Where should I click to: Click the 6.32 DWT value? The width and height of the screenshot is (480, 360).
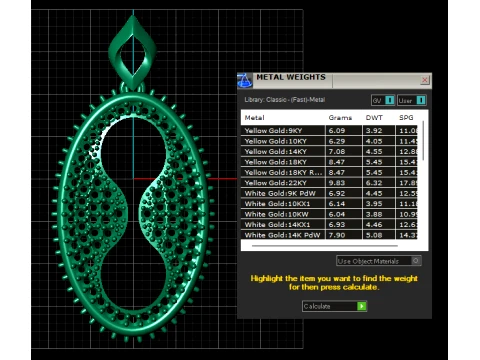point(374,183)
